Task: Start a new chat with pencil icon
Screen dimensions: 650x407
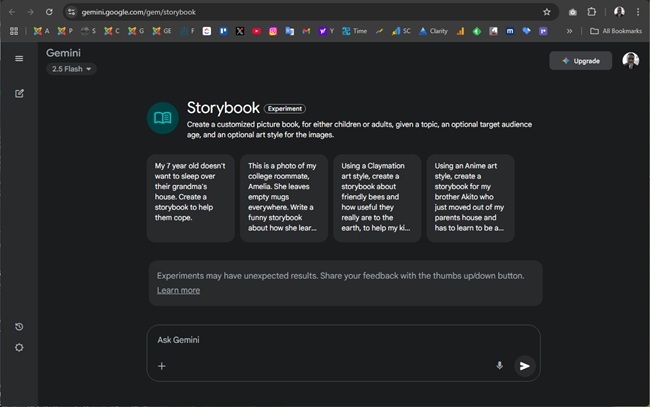Action: 19,93
